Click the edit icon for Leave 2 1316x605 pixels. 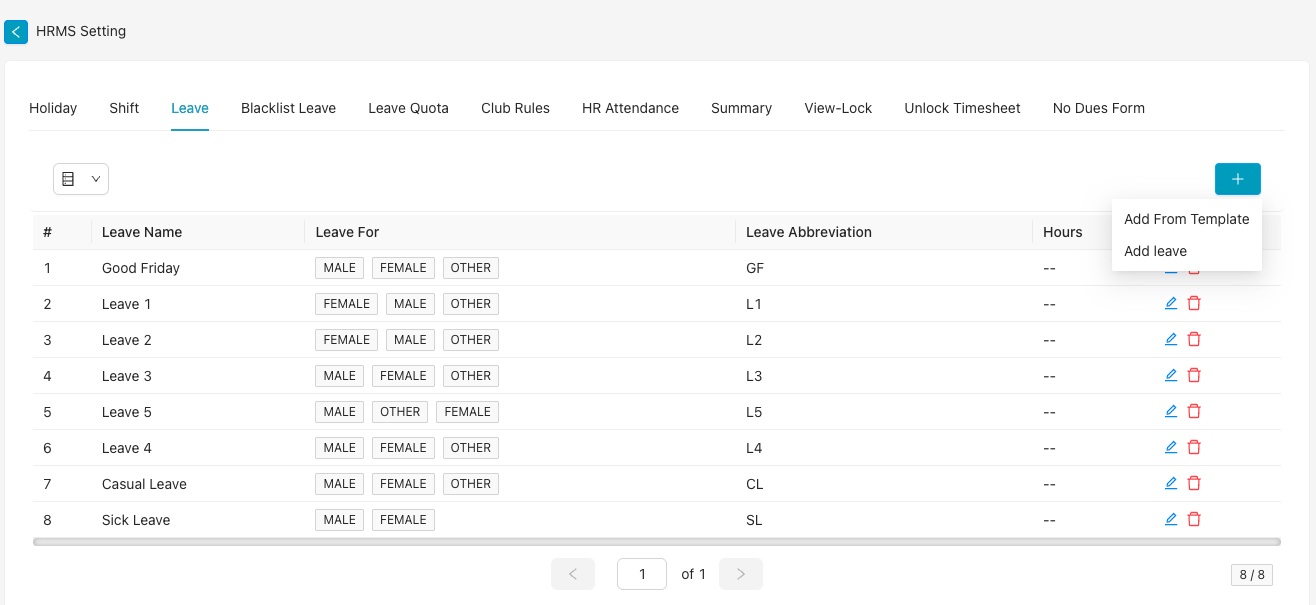tap(1171, 339)
